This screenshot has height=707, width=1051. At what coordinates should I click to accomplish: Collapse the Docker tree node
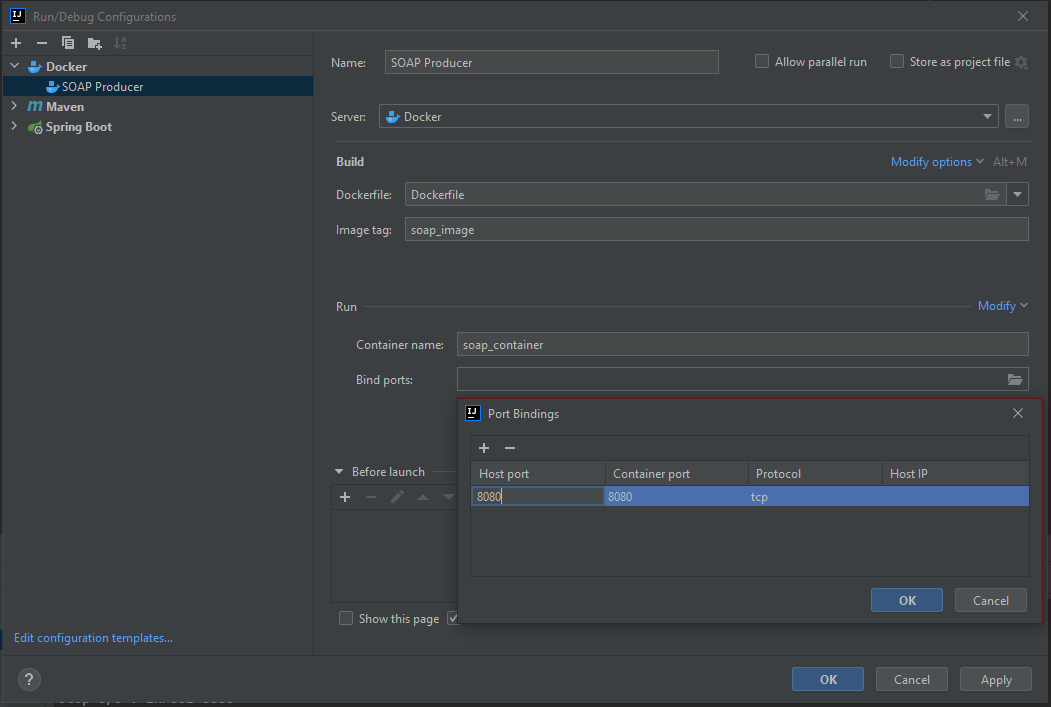coord(15,66)
